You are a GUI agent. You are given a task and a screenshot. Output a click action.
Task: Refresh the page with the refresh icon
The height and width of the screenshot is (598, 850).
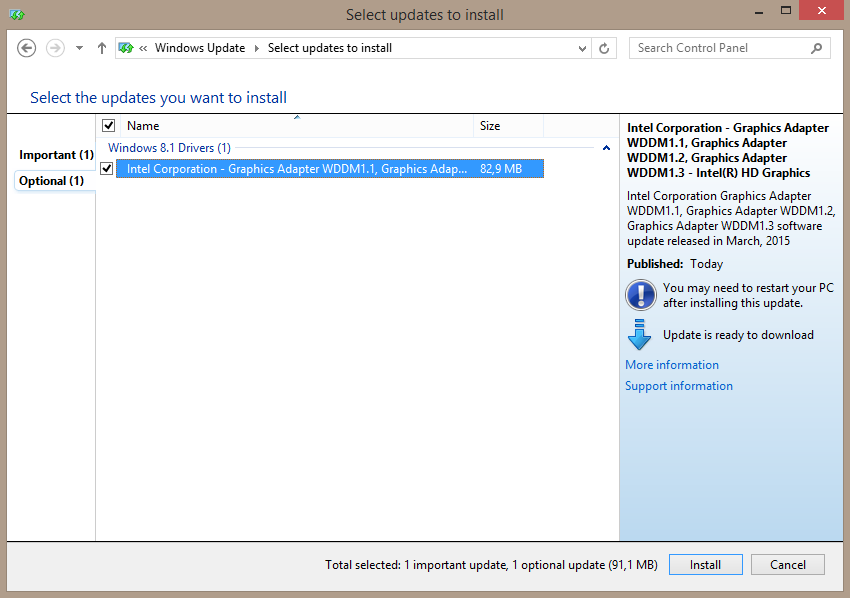click(604, 48)
